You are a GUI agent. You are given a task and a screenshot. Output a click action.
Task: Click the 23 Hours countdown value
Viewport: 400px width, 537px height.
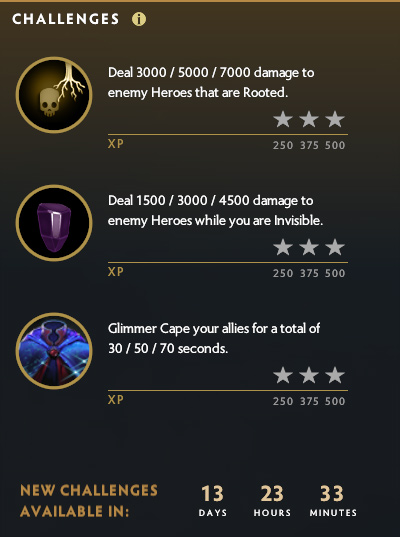tap(272, 494)
